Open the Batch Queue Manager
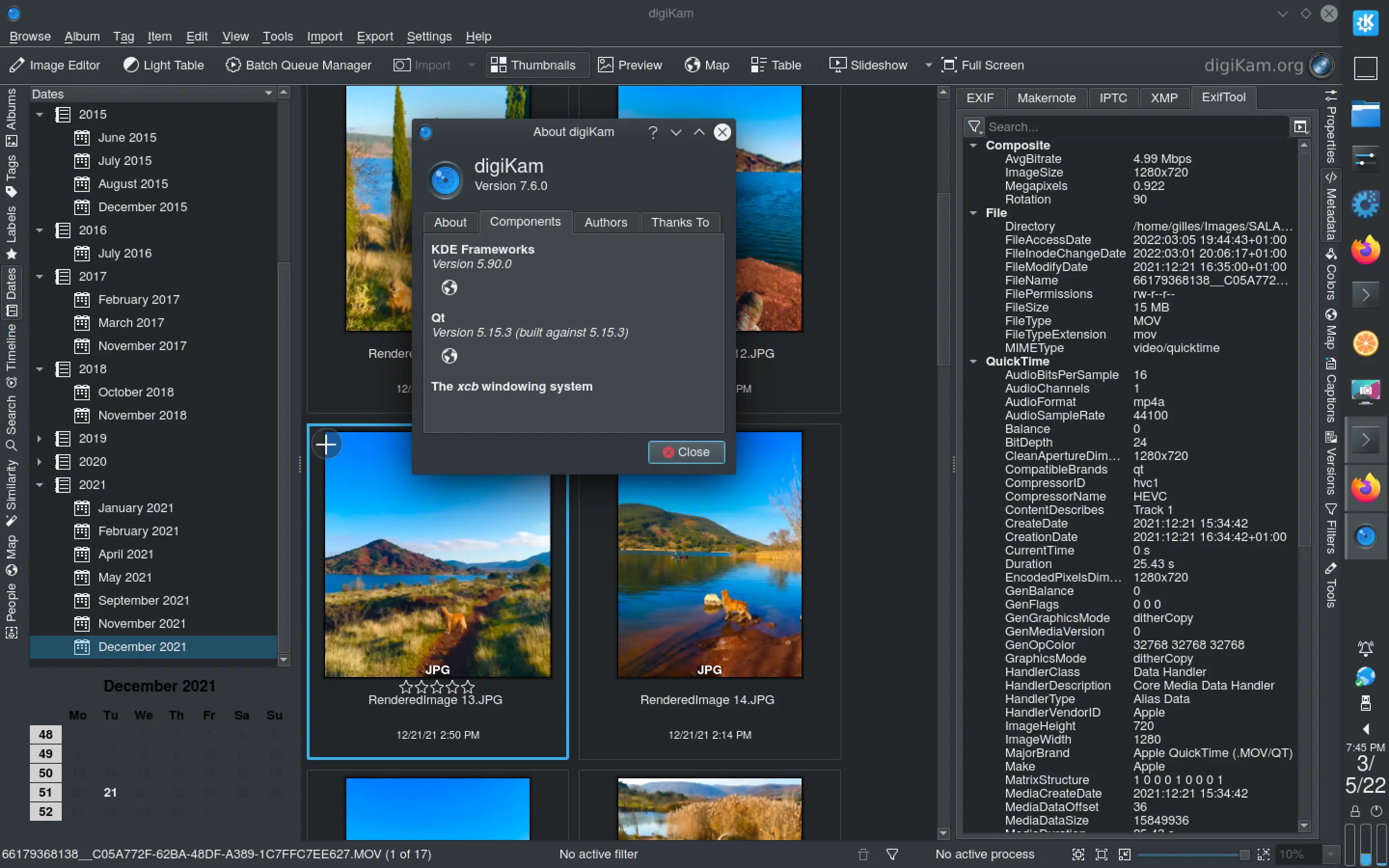1389x868 pixels. (299, 65)
